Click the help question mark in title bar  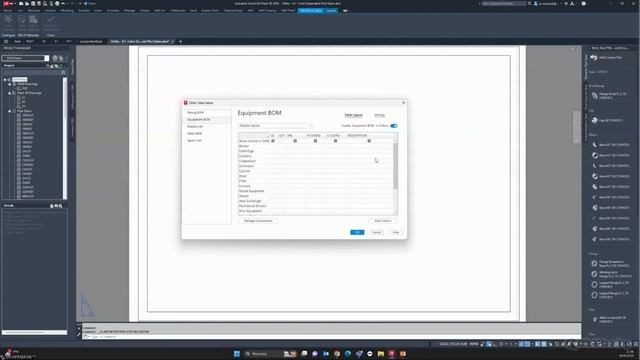(x=583, y=3)
